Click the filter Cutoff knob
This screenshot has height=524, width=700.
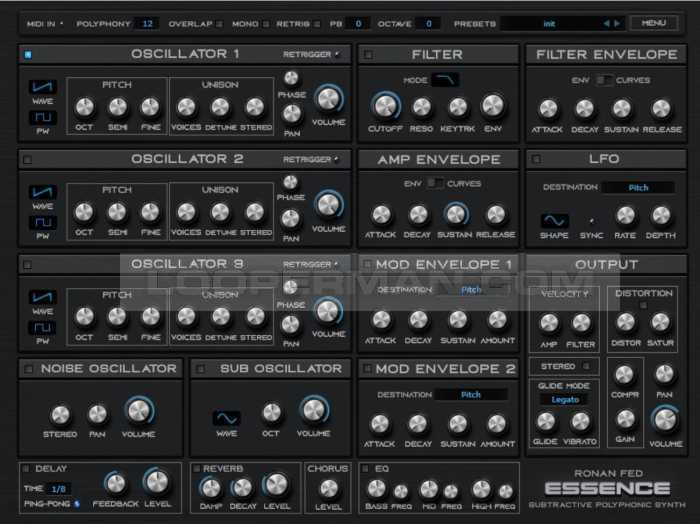point(383,105)
